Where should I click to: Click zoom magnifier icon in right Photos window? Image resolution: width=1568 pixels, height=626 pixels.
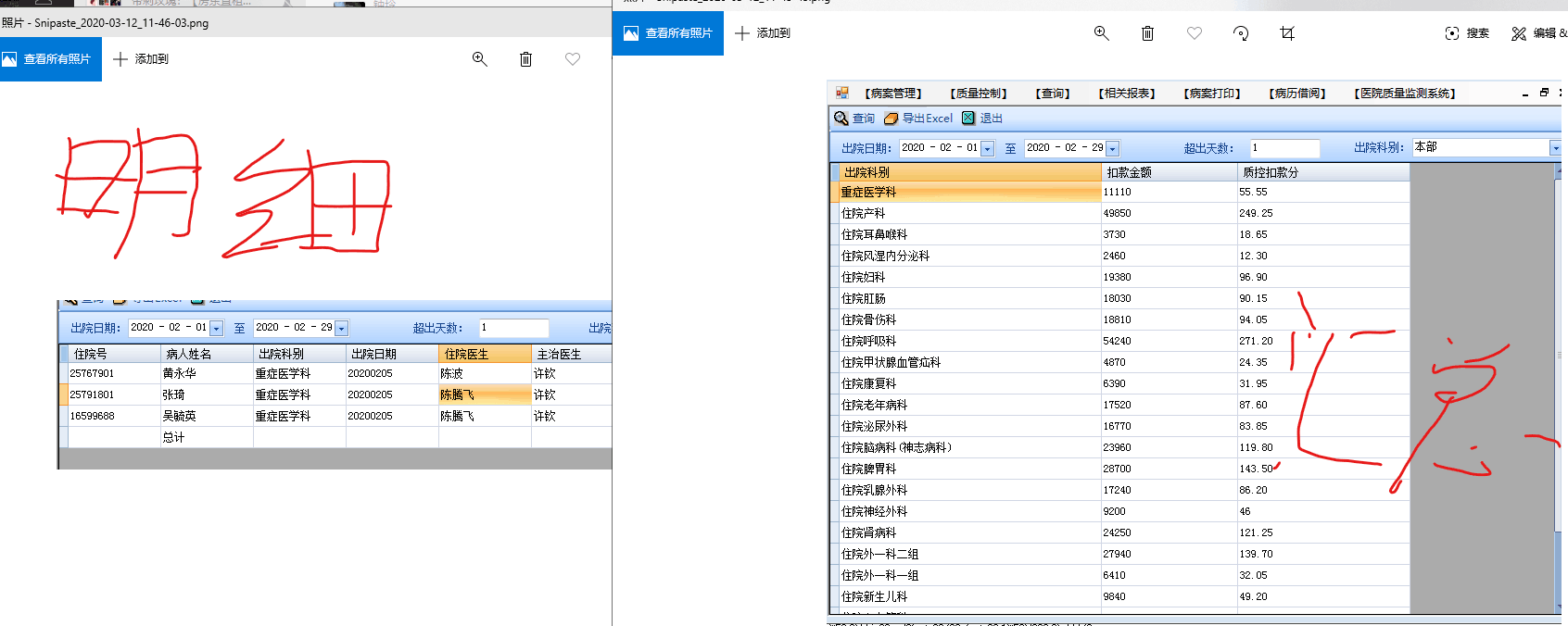[x=1102, y=33]
